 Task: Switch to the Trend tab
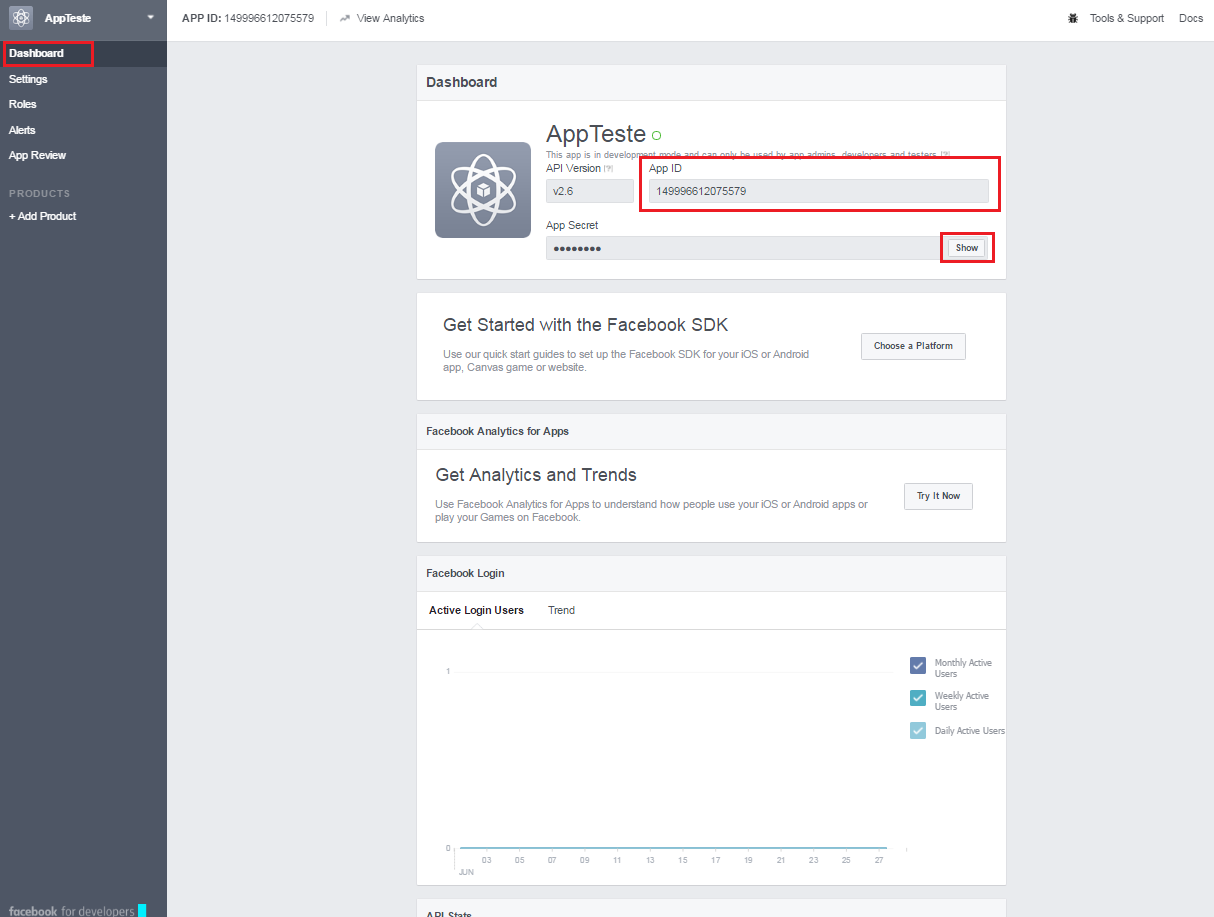[x=561, y=610]
